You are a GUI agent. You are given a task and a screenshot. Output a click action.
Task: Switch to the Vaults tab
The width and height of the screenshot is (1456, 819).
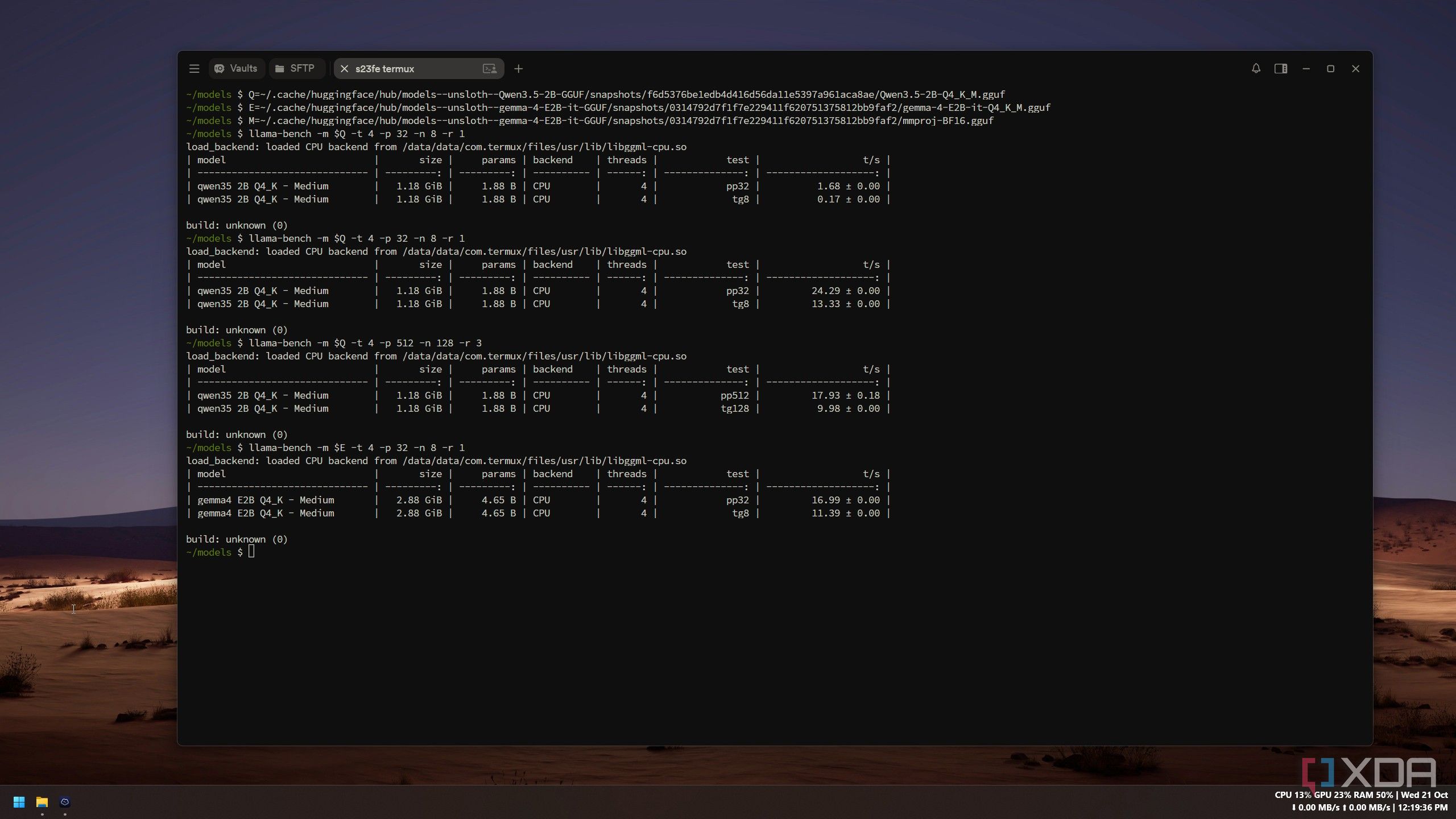click(x=236, y=69)
